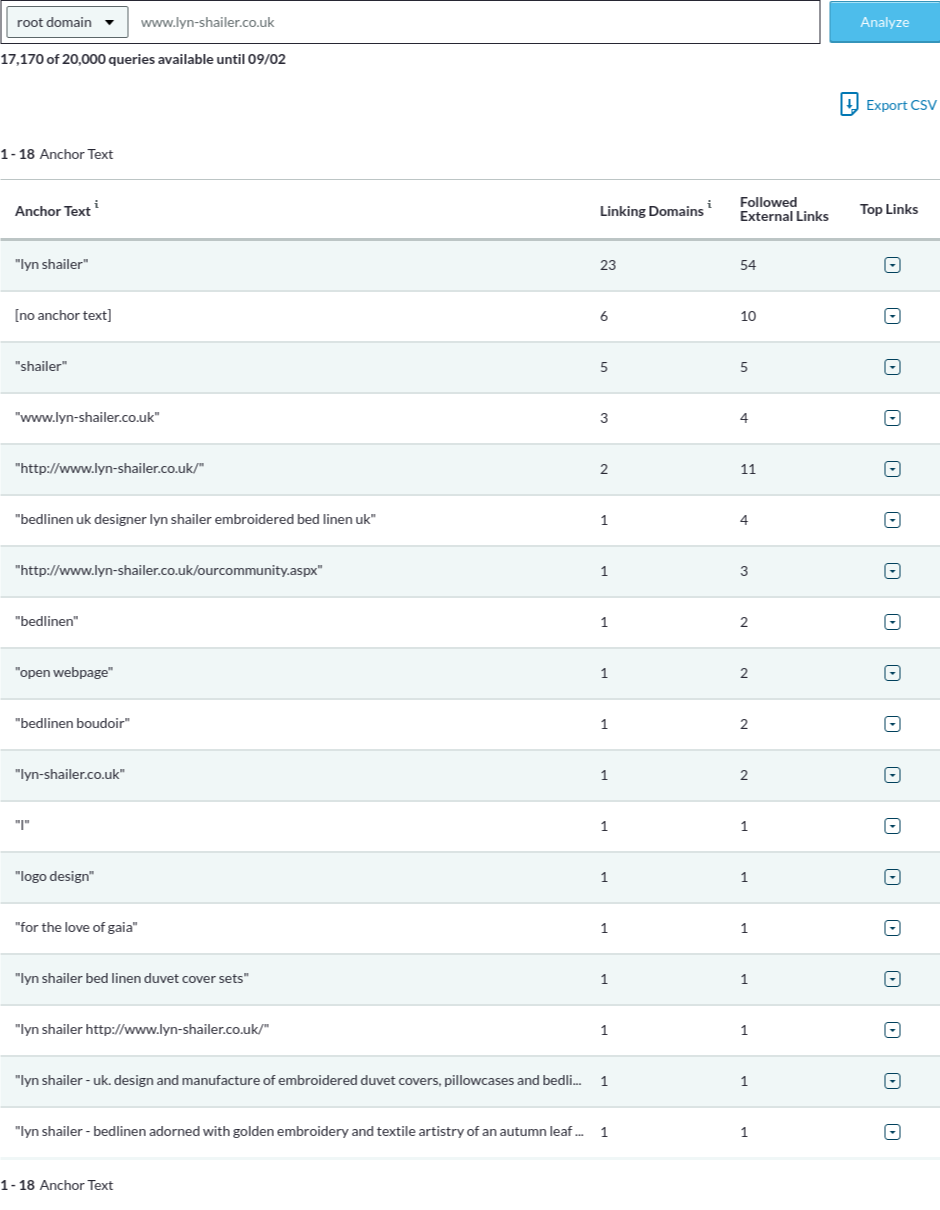Click the Anchor Text column header

pos(52,211)
